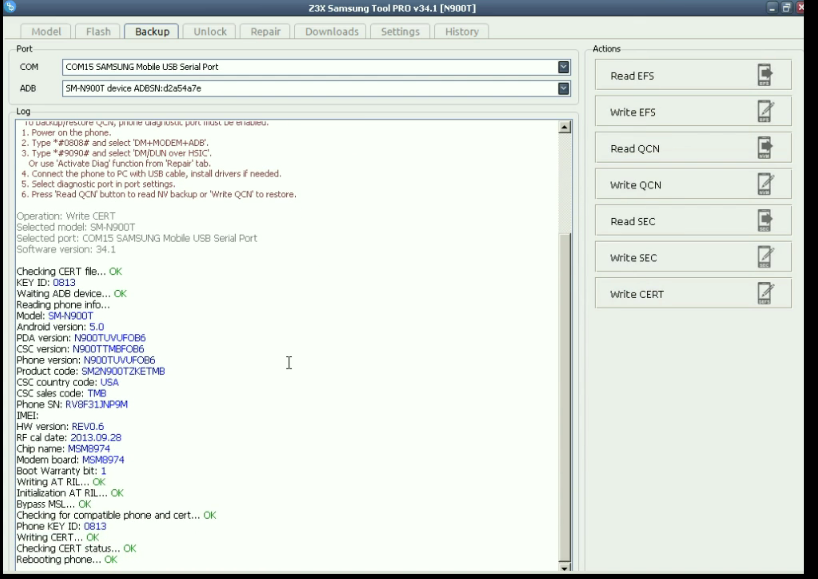Viewport: 818px width, 579px height.
Task: Click the Read EFS button label
Action: click(632, 76)
